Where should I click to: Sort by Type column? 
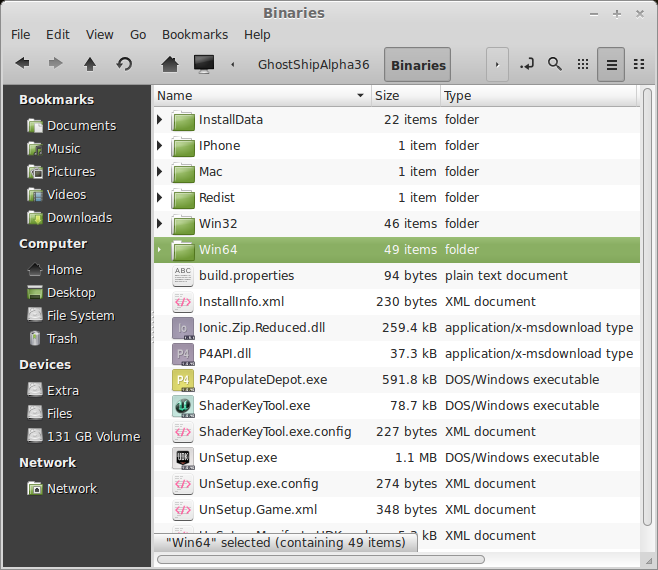click(x=539, y=96)
